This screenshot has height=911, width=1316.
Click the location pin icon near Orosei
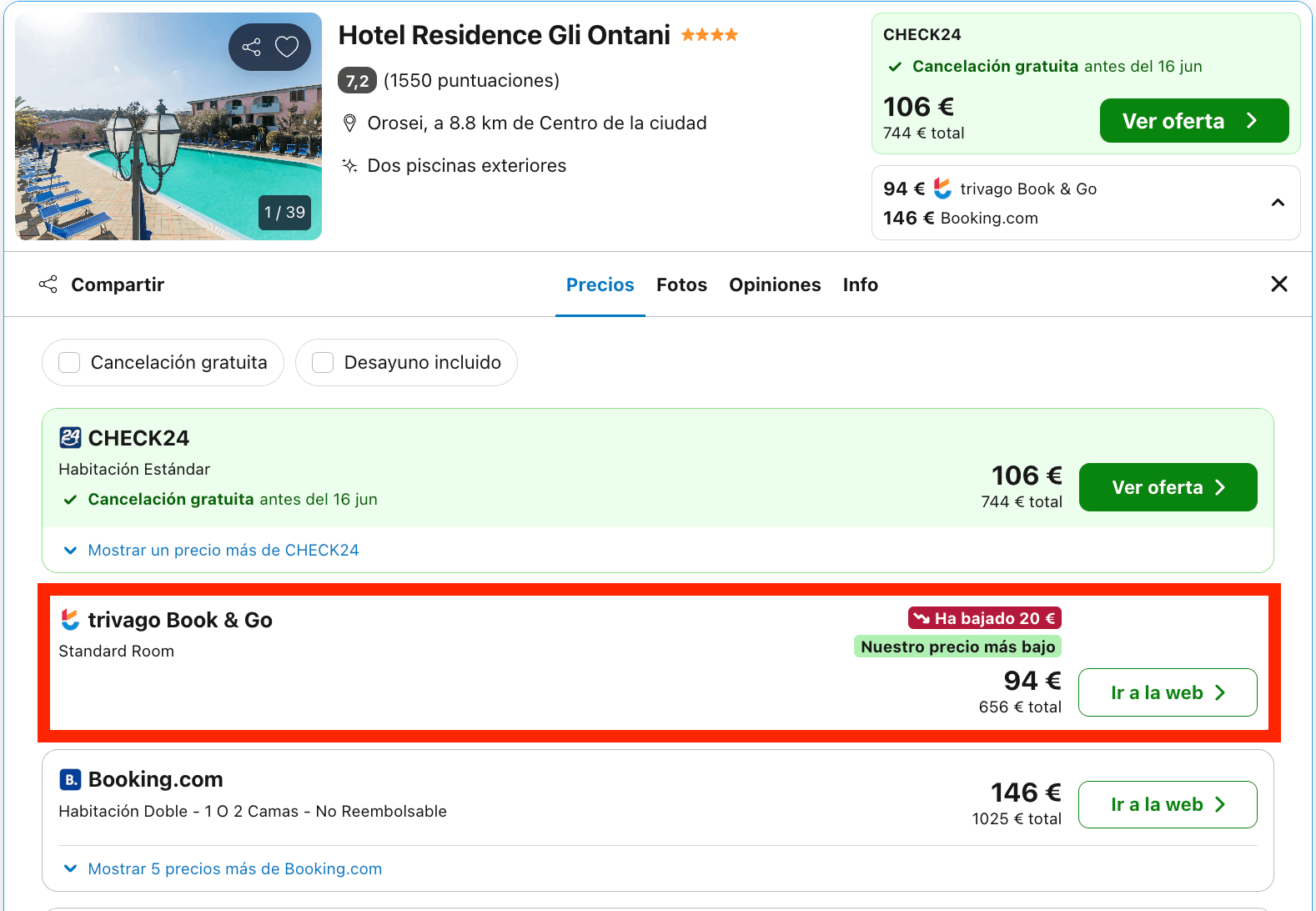click(x=349, y=123)
